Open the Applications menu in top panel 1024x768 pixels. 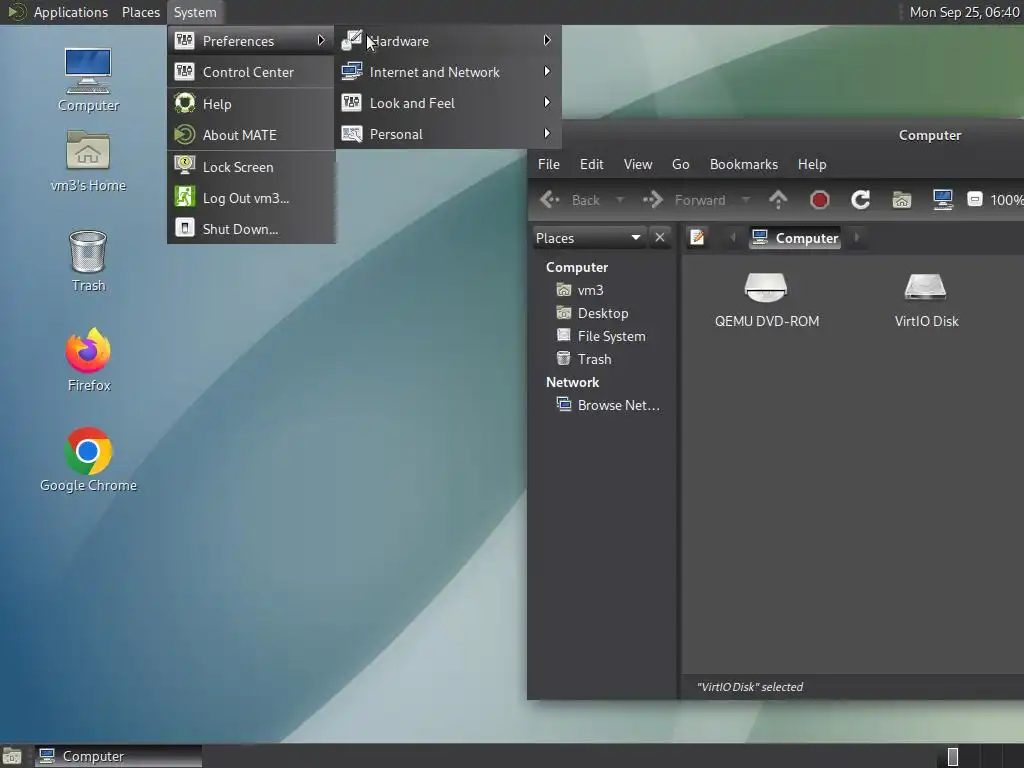71,12
